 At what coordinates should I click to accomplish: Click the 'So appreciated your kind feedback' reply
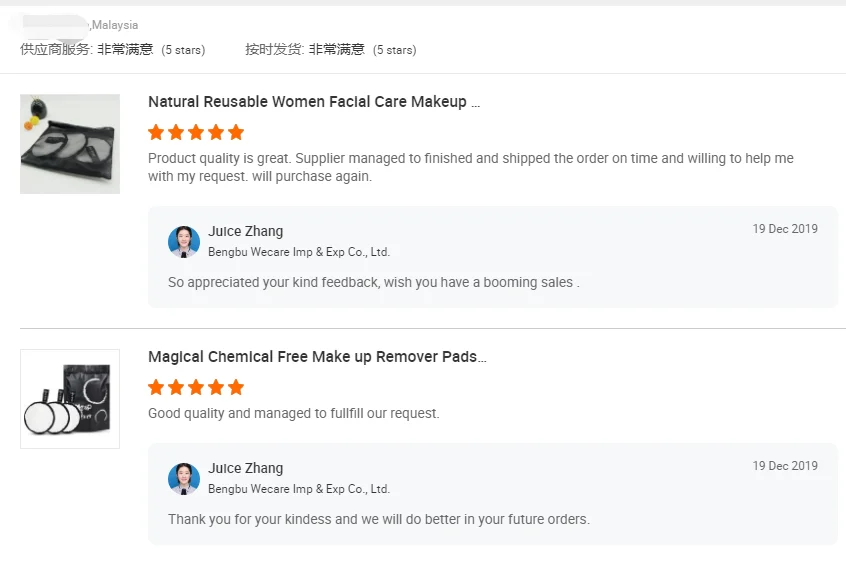373,282
